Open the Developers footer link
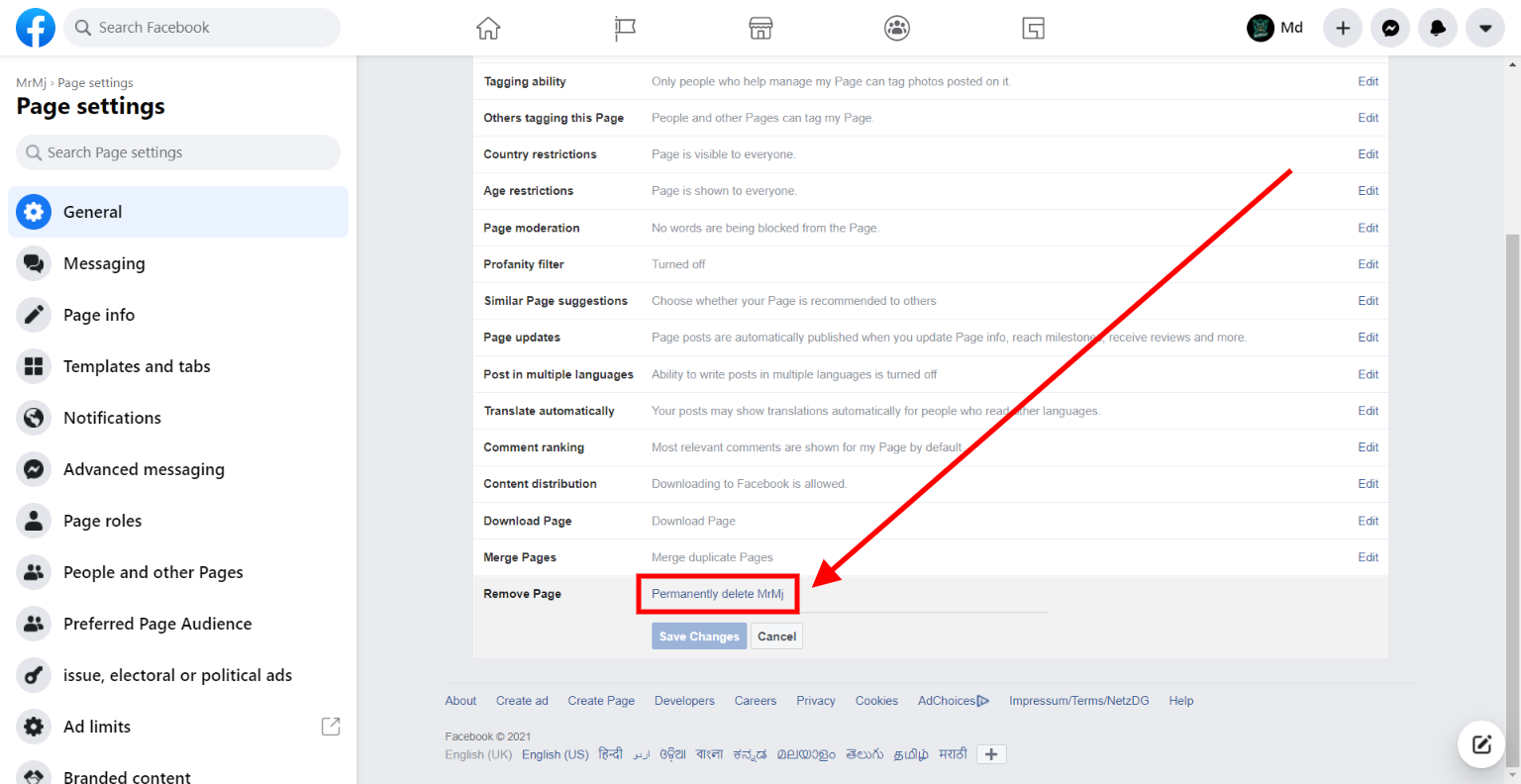The width and height of the screenshot is (1521, 784). click(x=684, y=701)
